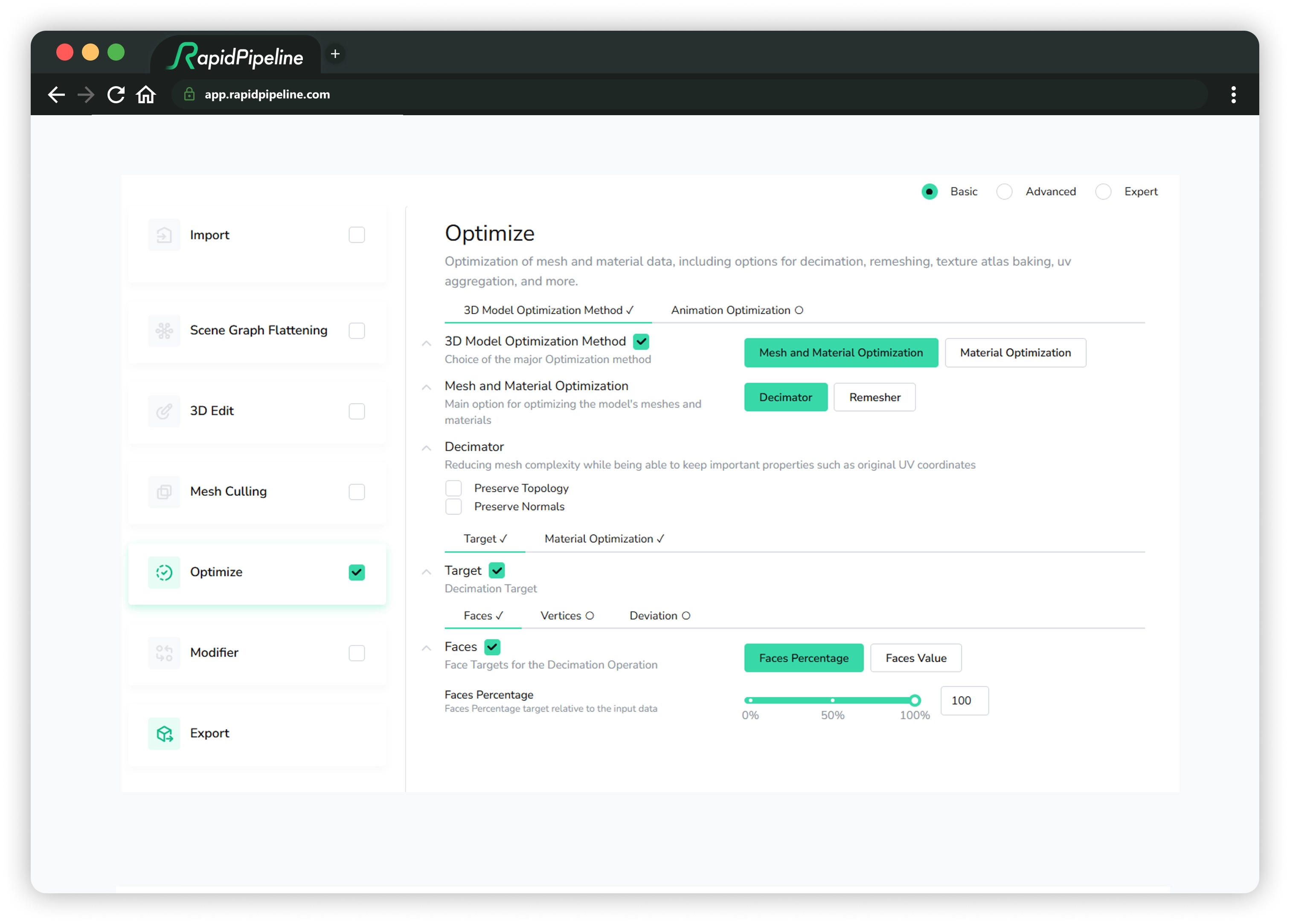Choose Mesh and Material Optimization button
The height and width of the screenshot is (924, 1290).
point(841,353)
